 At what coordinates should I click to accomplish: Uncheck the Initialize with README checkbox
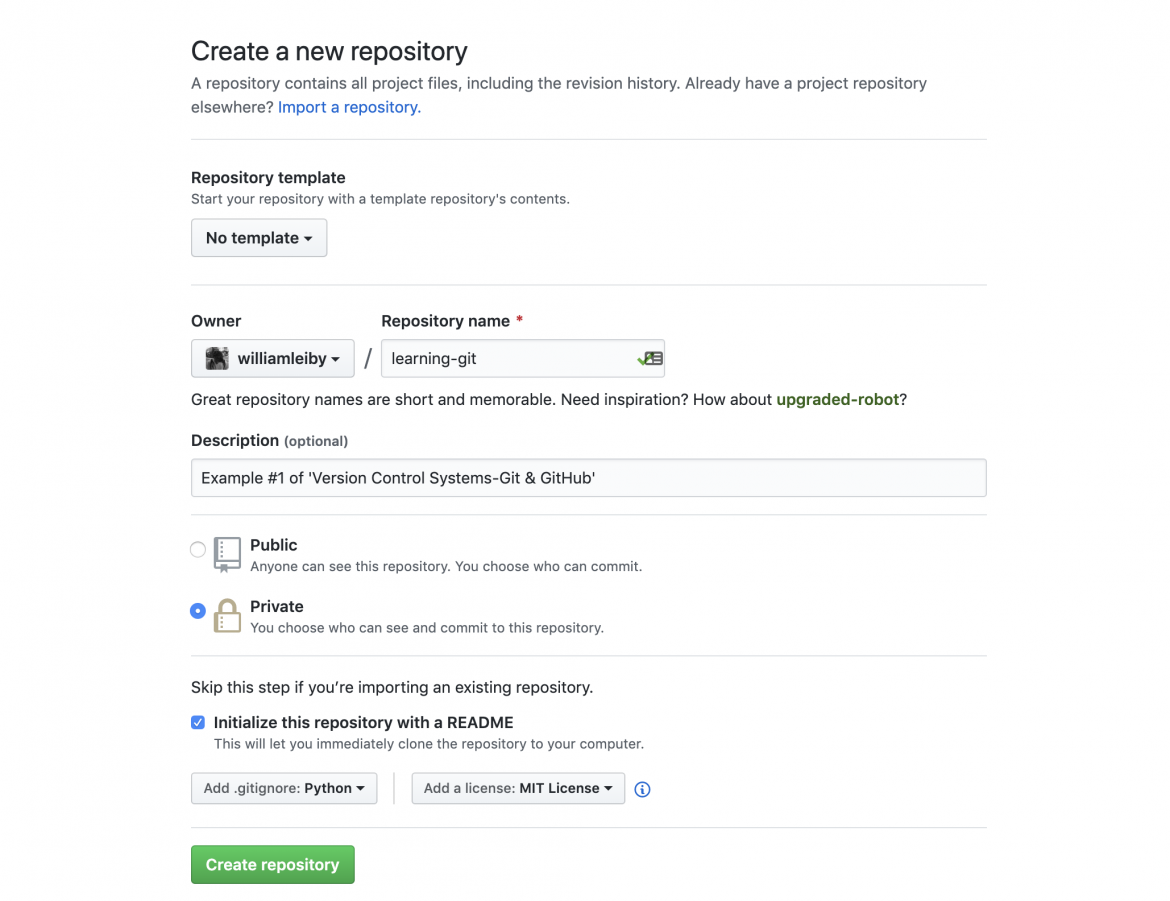click(x=198, y=722)
